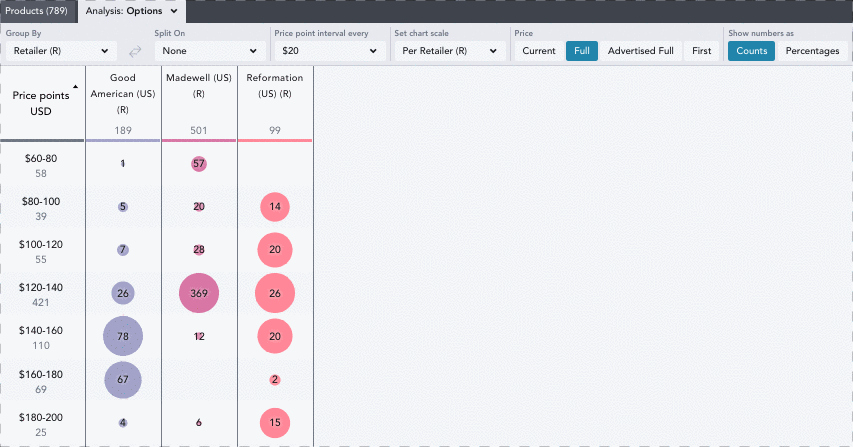Click Madewell 369 bubble at $120-140

[199, 293]
